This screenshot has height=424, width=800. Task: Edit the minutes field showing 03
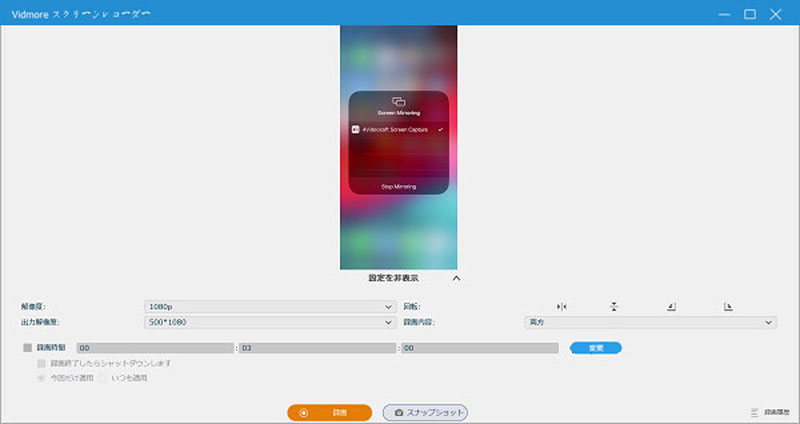click(317, 348)
